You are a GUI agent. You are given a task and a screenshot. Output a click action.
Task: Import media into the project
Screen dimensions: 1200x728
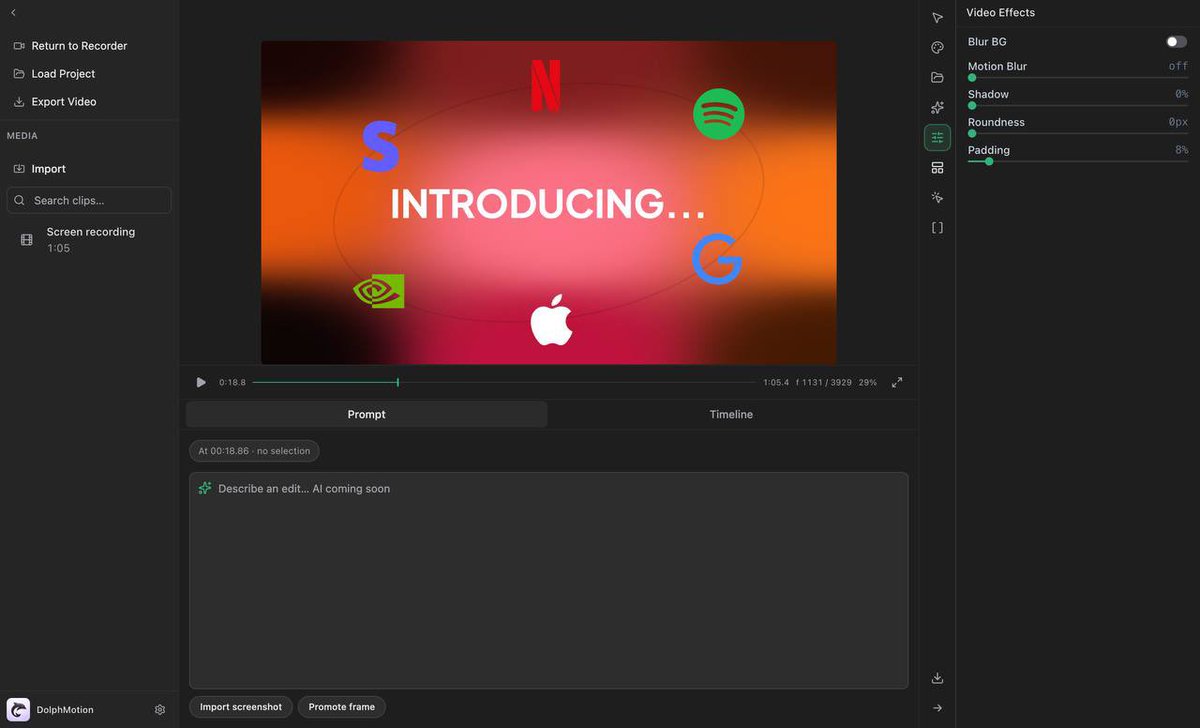(x=39, y=169)
